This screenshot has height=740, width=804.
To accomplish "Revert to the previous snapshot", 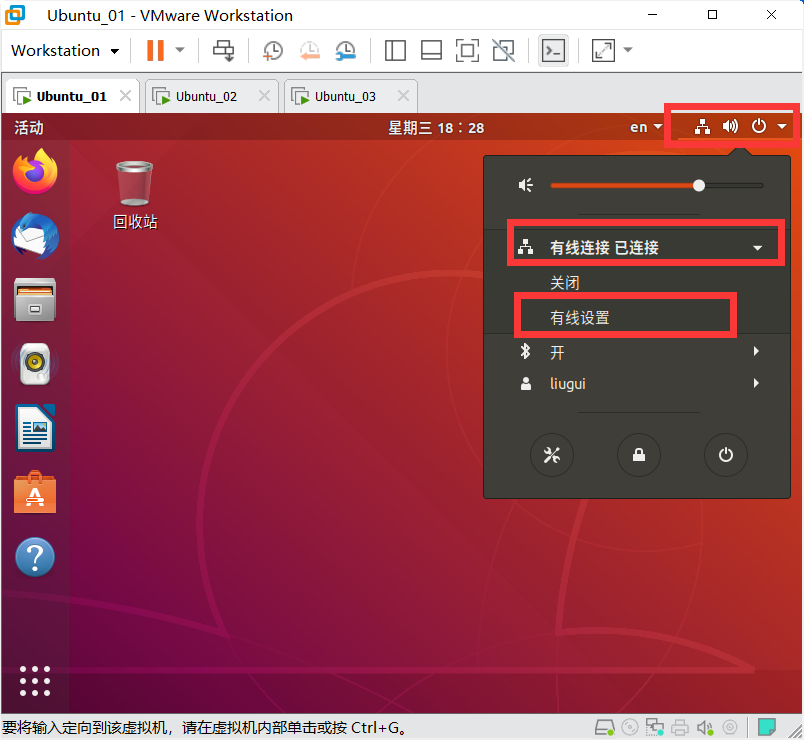I will coord(309,50).
